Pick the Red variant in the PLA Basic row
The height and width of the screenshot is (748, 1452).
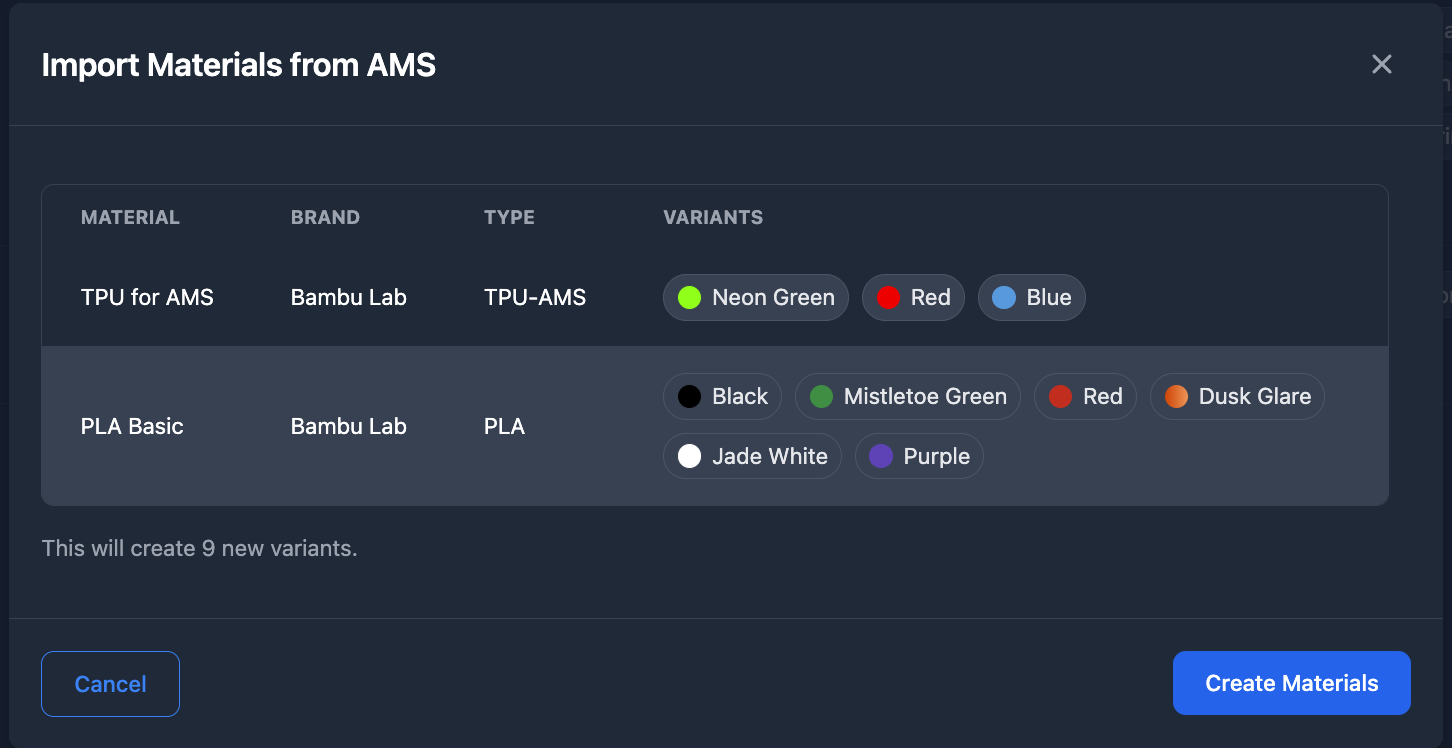[x=1084, y=397]
